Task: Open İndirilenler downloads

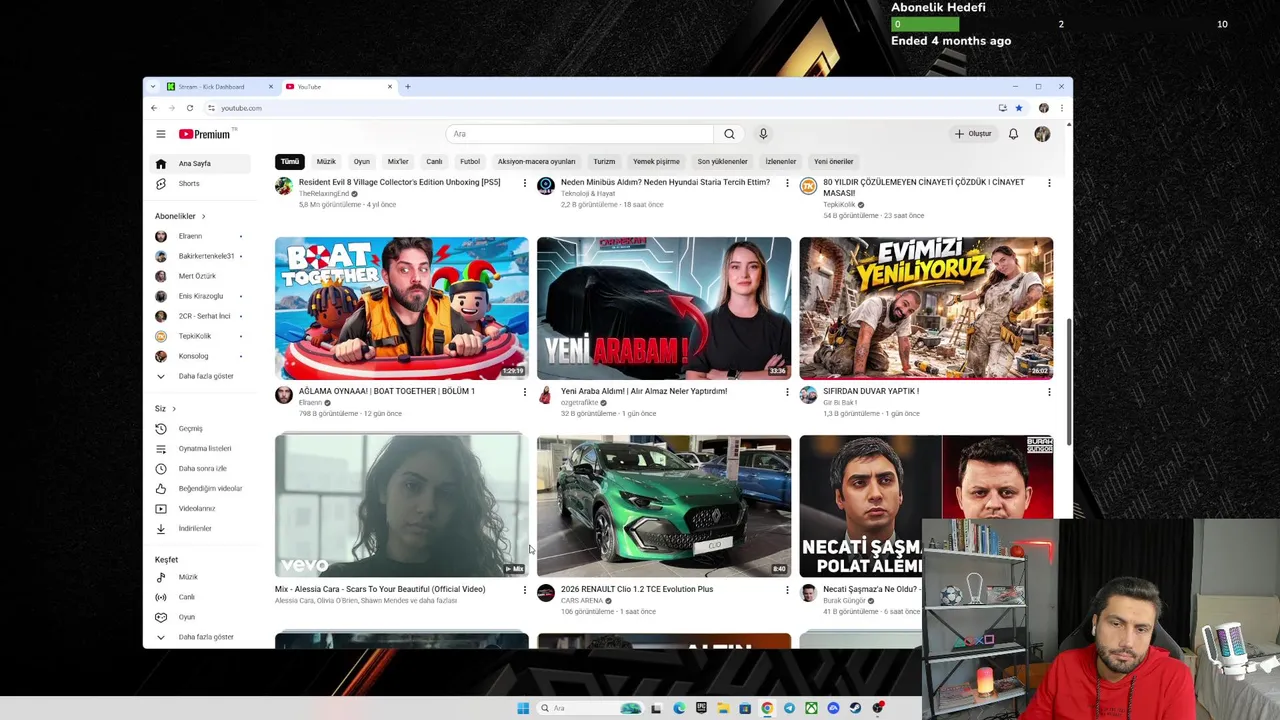Action: click(195, 528)
